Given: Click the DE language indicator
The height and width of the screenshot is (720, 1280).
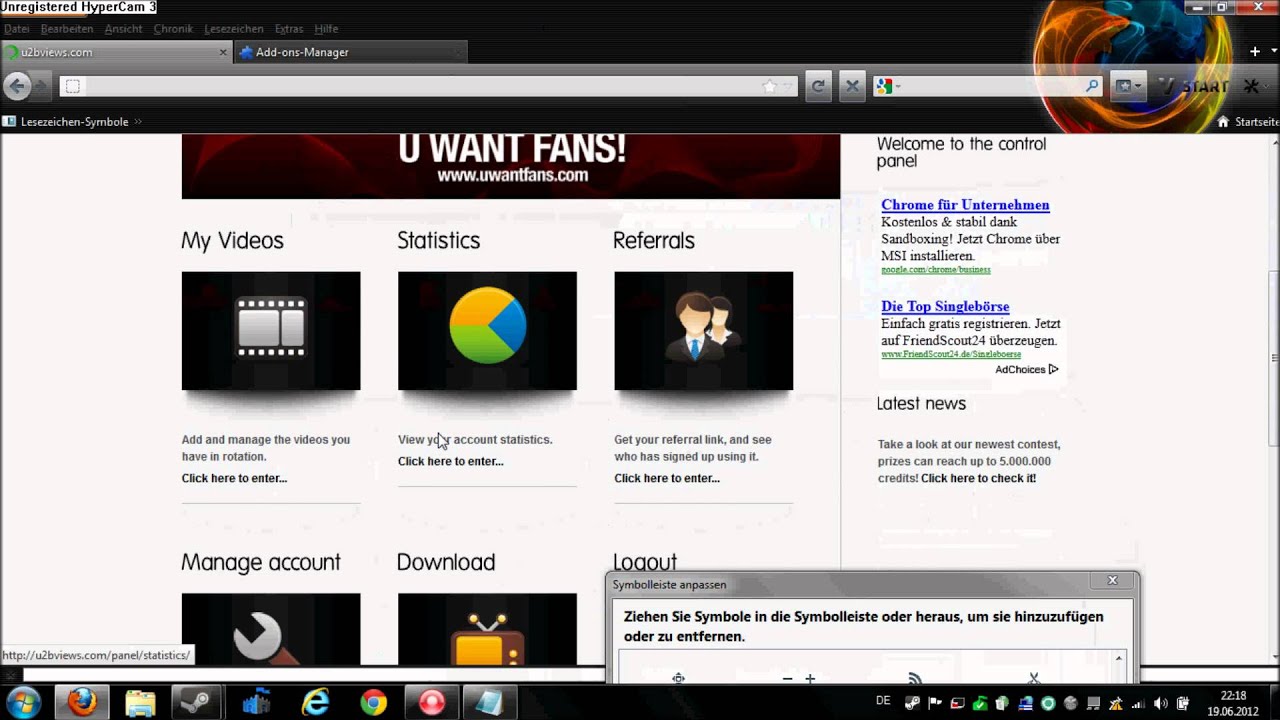Looking at the screenshot, I should coord(883,701).
